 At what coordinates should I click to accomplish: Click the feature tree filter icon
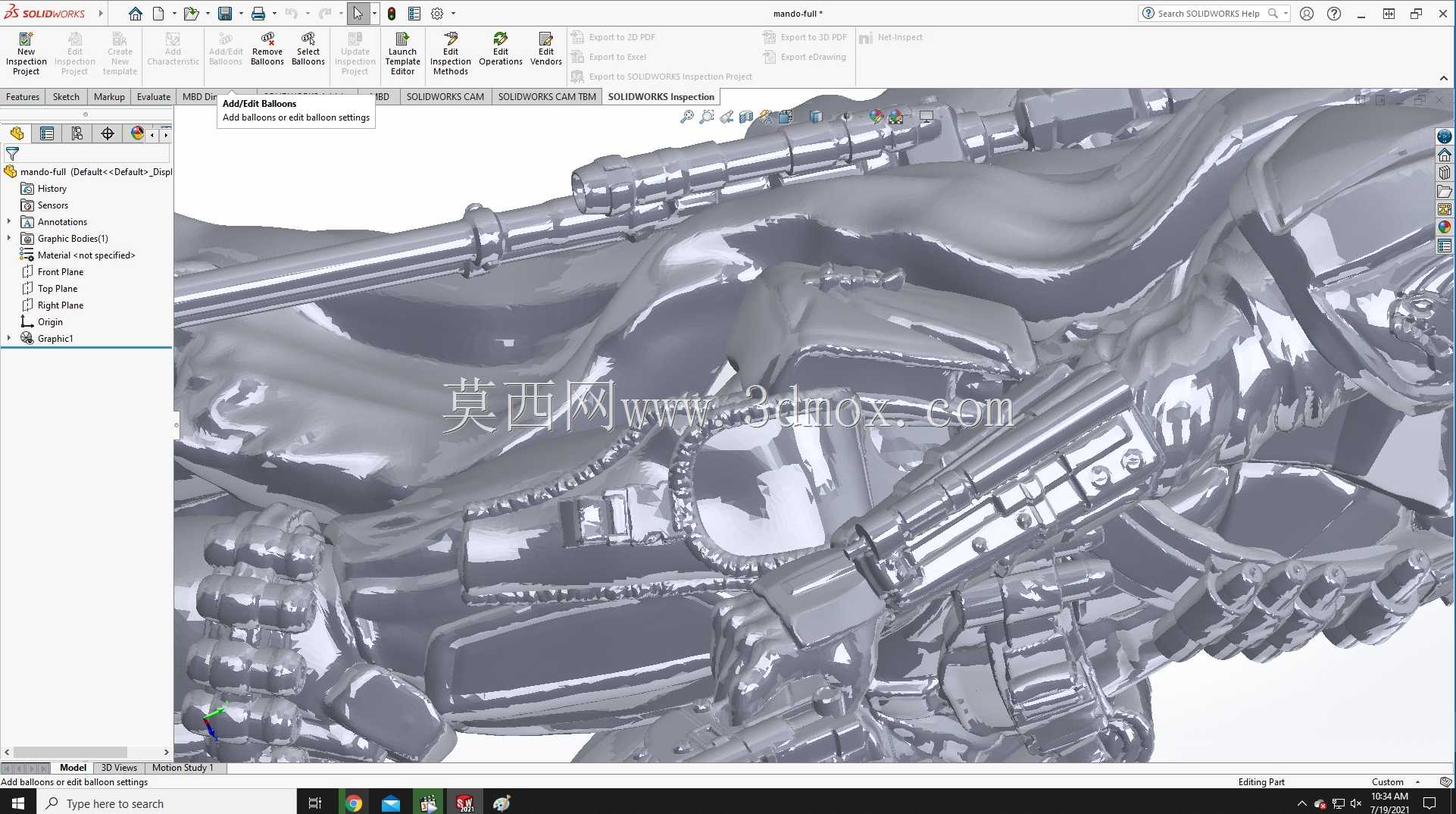[x=12, y=153]
